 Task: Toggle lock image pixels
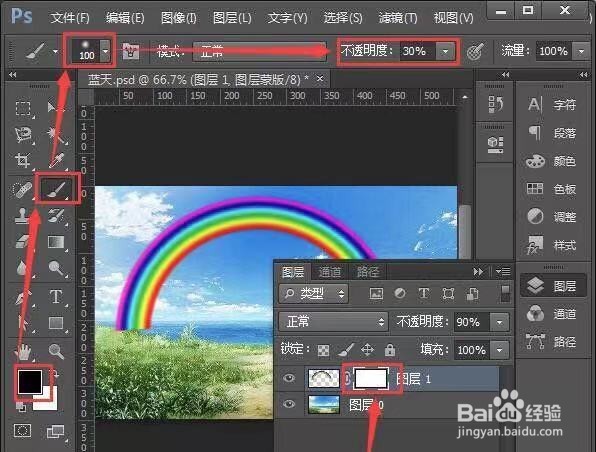tap(346, 349)
